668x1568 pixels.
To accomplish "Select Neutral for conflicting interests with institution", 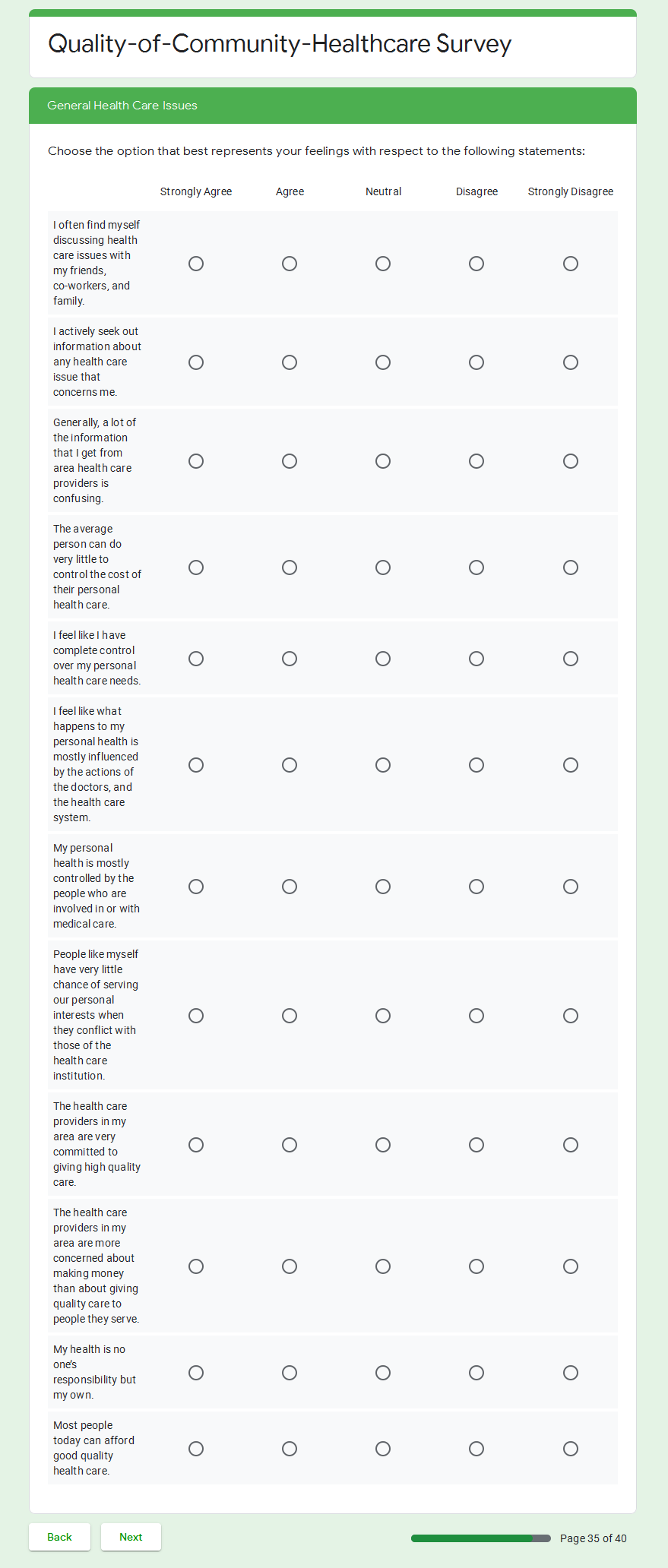I will 383,1016.
